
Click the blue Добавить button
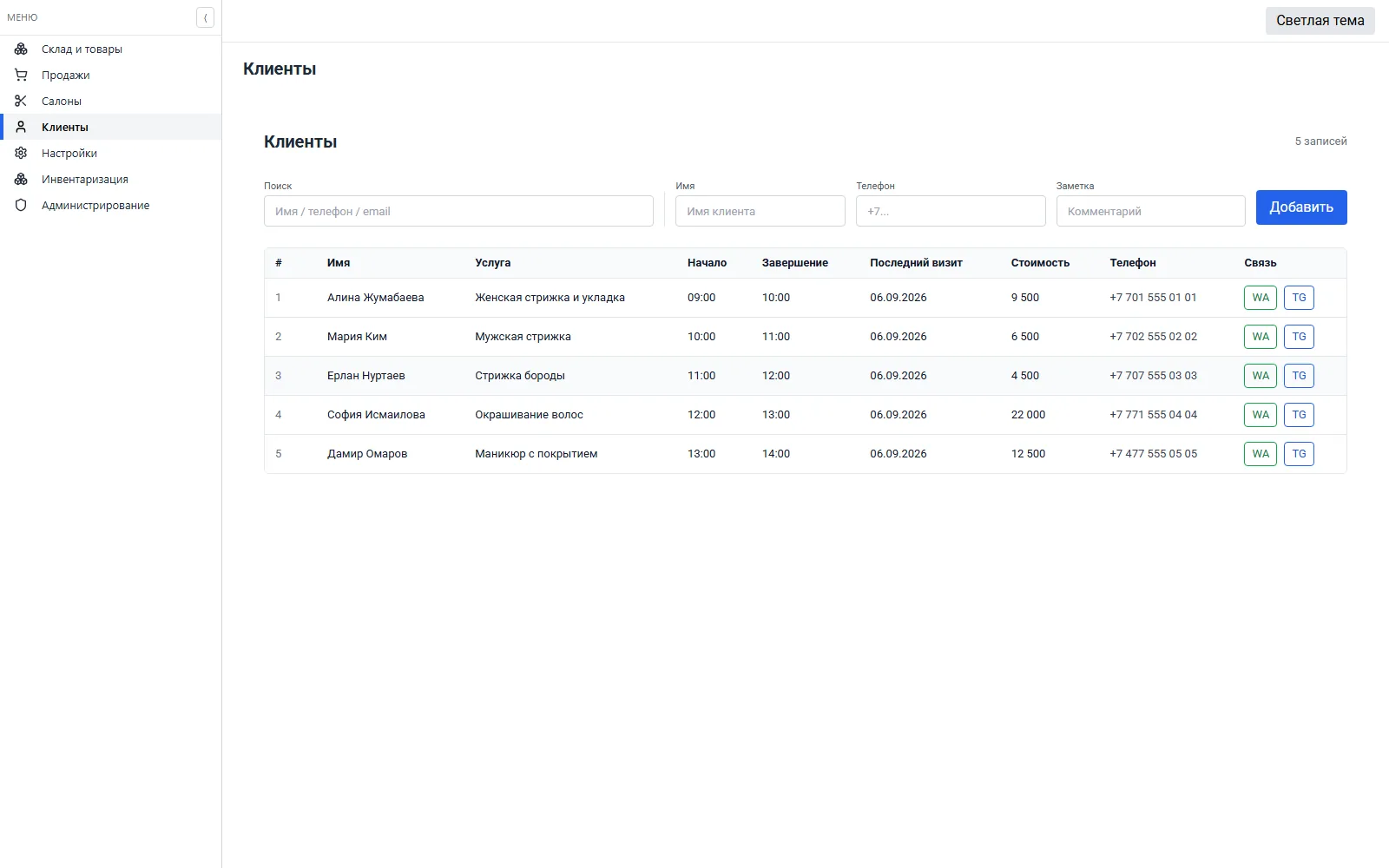[x=1301, y=207]
